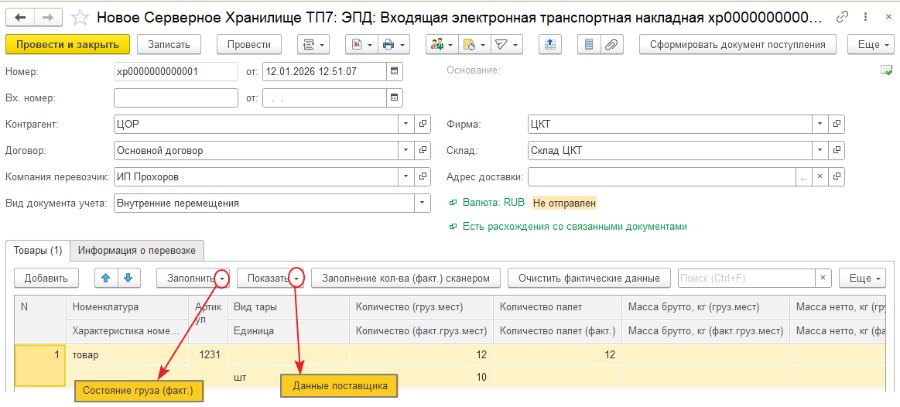Open the printer icon menu
The width and height of the screenshot is (900, 407).
point(393,44)
